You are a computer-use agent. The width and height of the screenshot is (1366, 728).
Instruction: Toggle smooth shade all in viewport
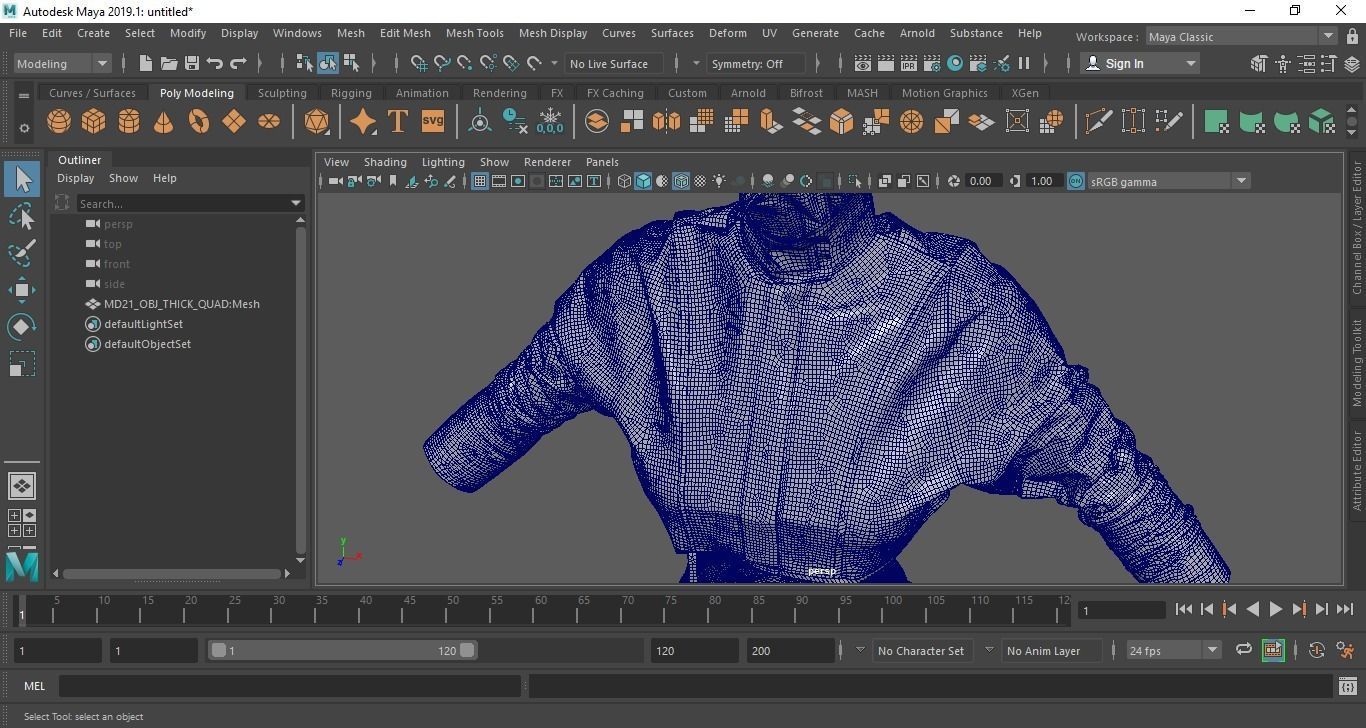(x=643, y=181)
